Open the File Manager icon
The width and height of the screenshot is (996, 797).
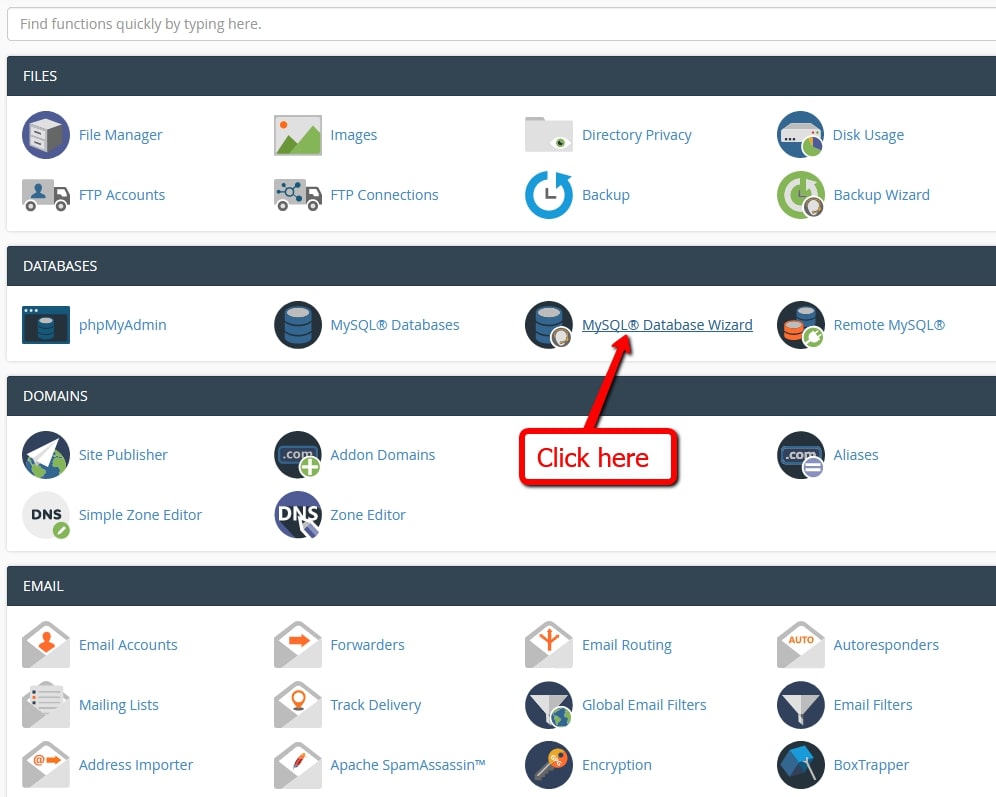pos(45,134)
